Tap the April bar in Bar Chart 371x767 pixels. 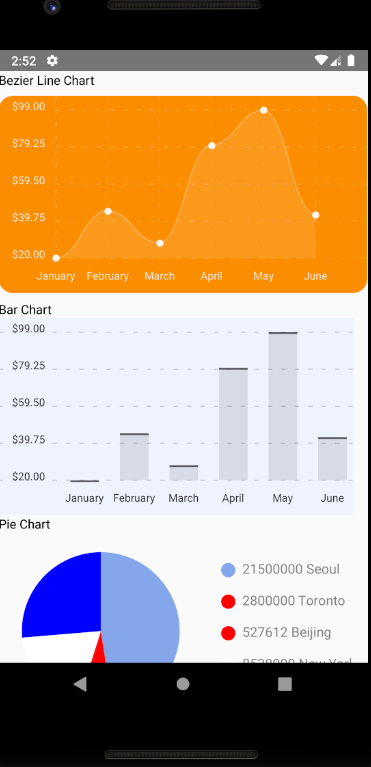coord(233,424)
